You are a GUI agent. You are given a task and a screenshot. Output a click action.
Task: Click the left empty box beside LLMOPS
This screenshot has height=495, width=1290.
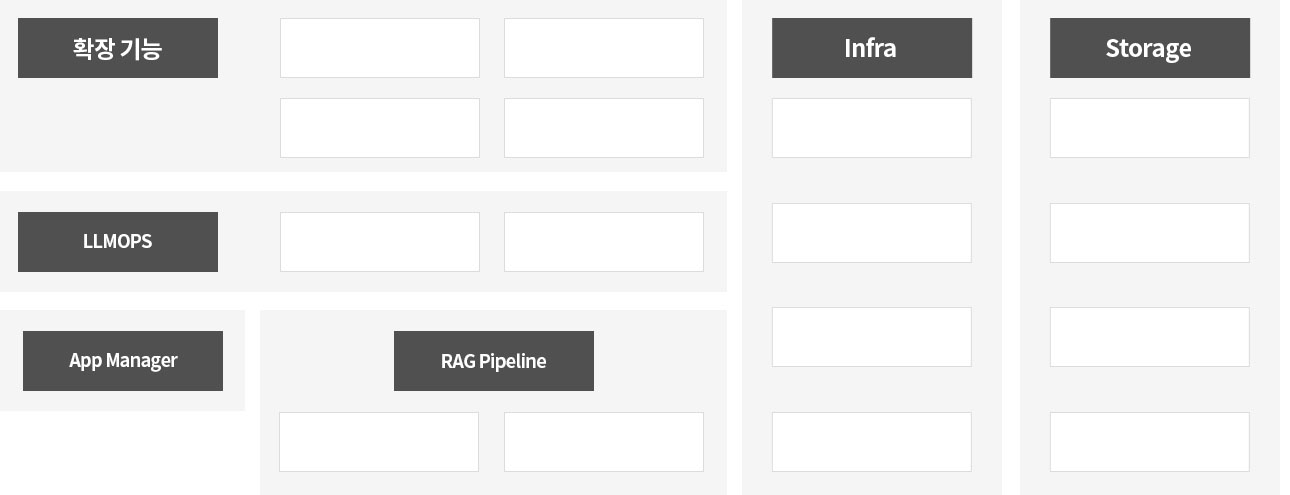tap(380, 242)
